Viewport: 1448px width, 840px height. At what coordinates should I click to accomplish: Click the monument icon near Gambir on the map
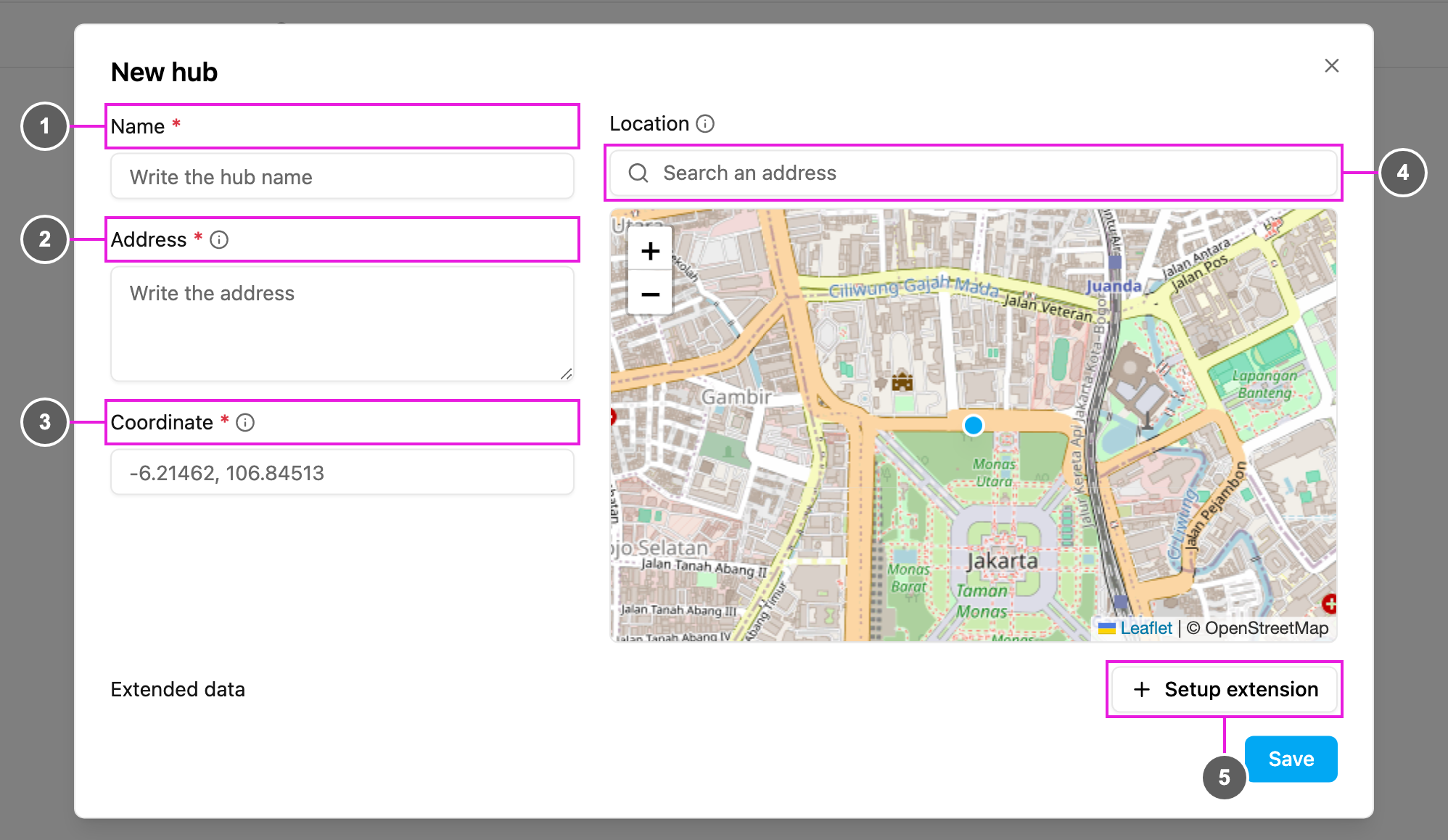(902, 381)
